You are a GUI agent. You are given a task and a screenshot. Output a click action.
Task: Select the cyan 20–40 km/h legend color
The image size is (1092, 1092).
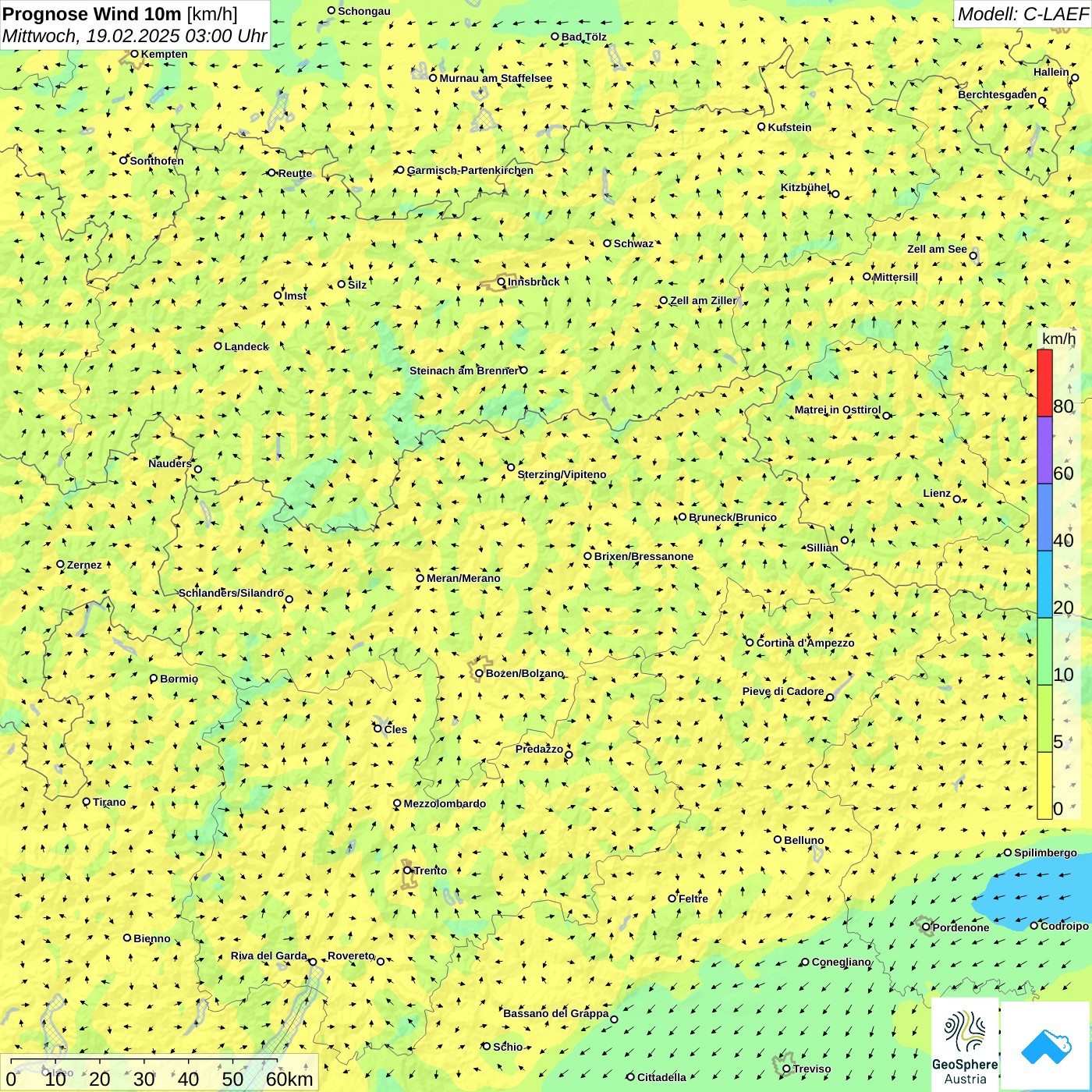[x=1044, y=584]
